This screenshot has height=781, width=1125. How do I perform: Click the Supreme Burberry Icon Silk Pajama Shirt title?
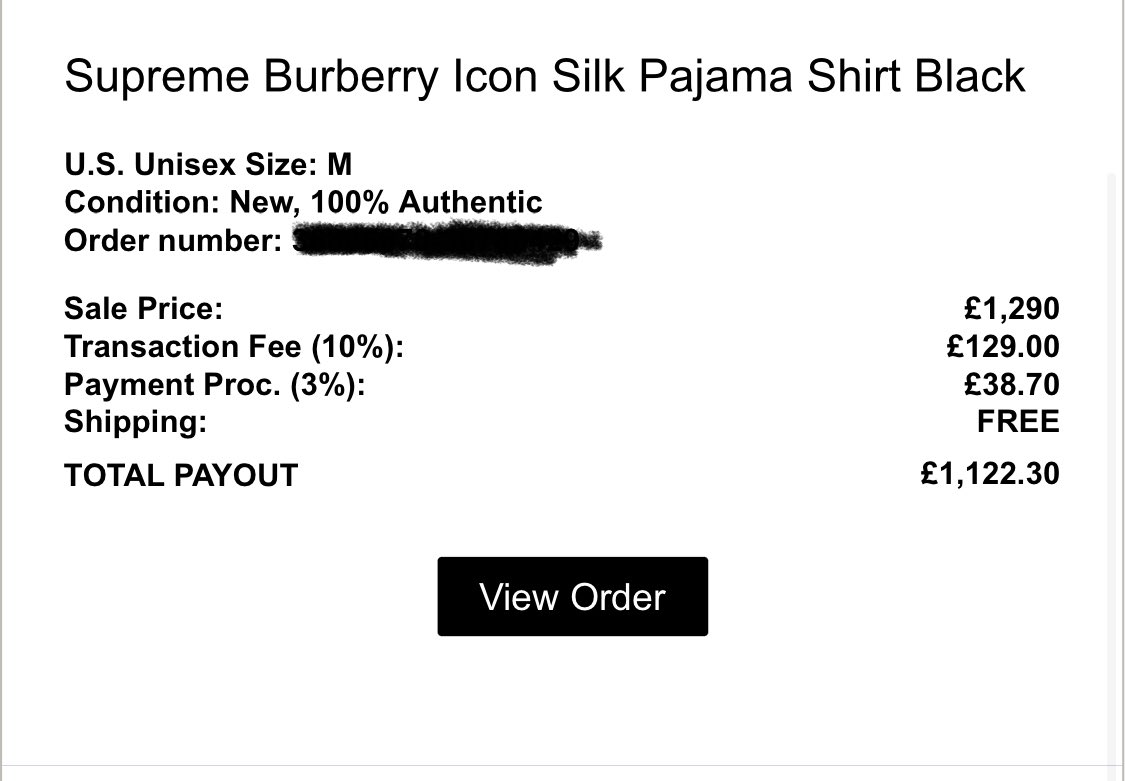tap(545, 77)
